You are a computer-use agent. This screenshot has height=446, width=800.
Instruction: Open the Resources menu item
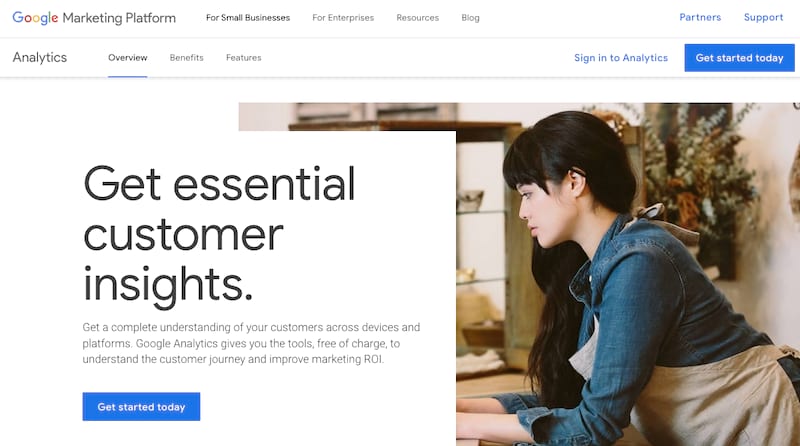click(x=417, y=18)
